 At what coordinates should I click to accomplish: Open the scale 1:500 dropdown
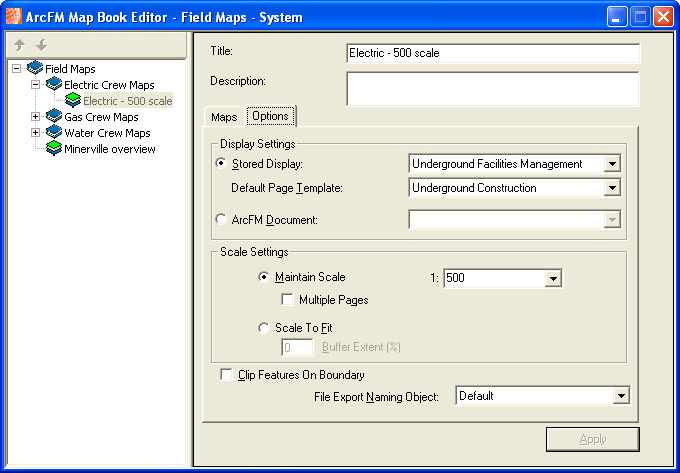coord(553,278)
